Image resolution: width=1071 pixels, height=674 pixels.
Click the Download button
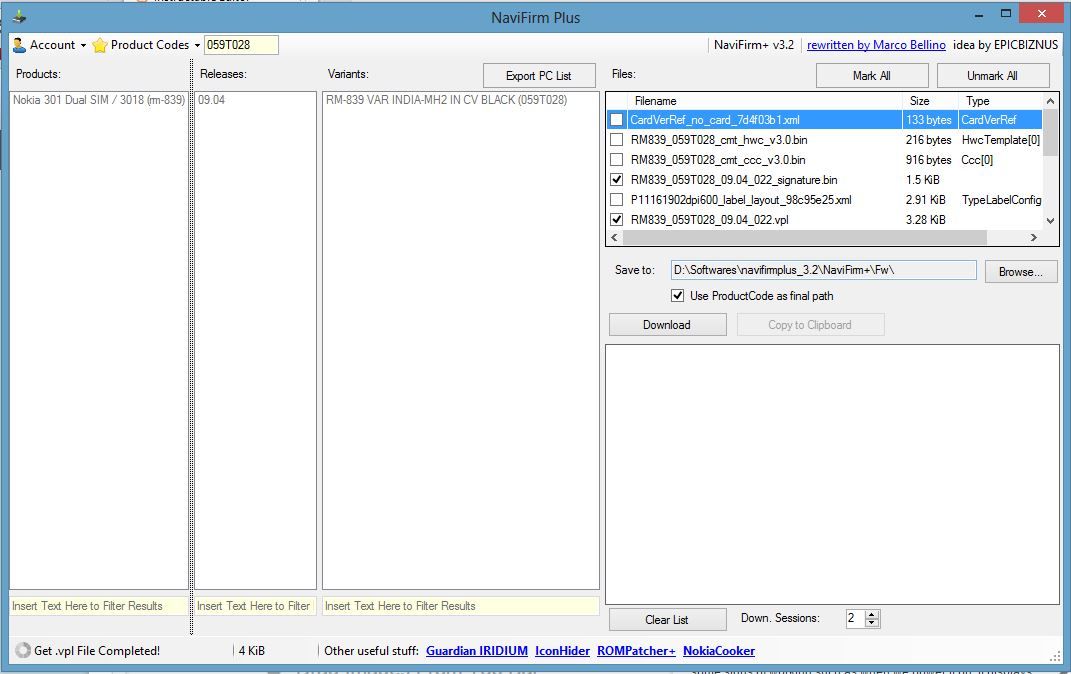(x=667, y=324)
